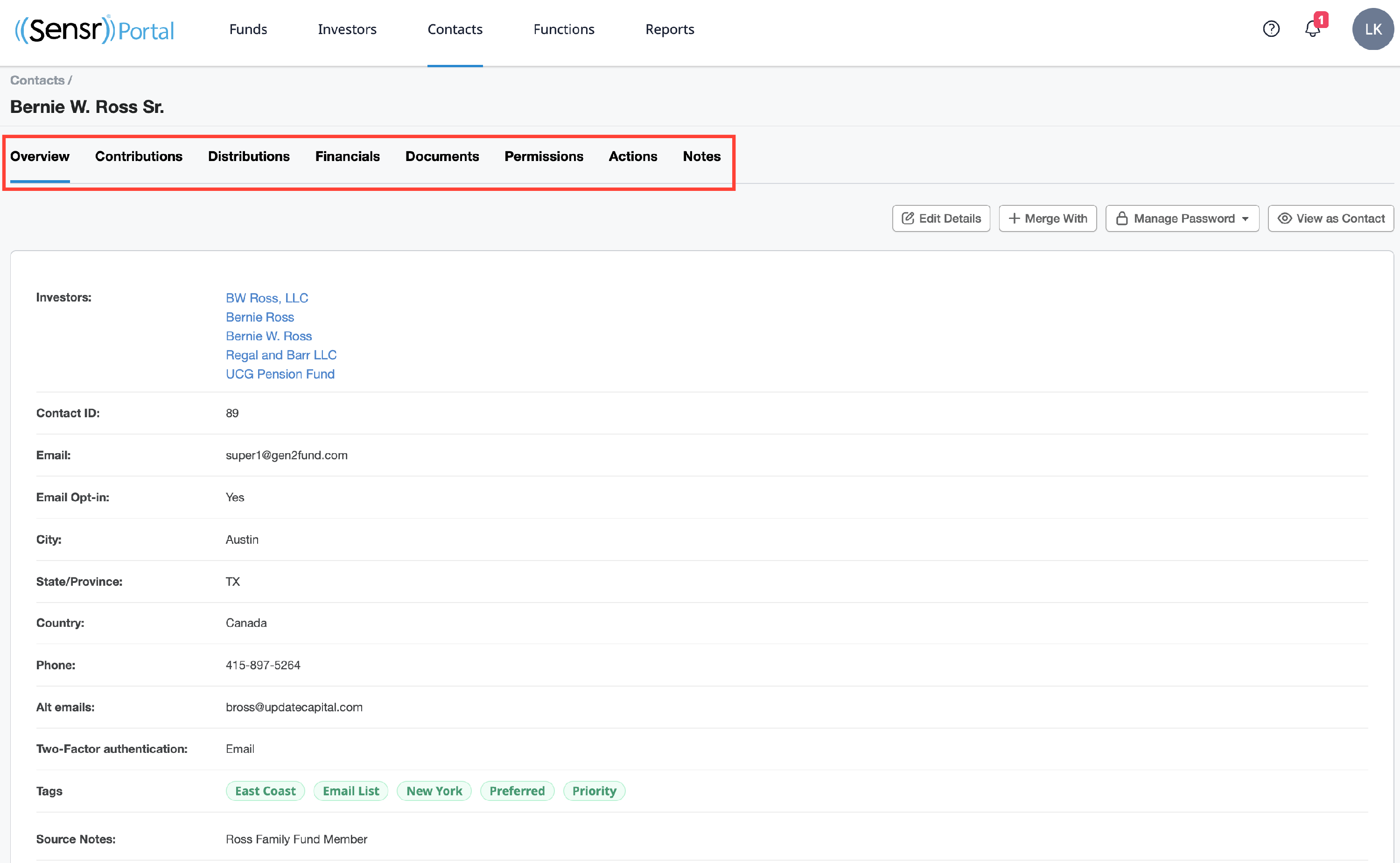
Task: Click the country value Canada
Action: click(x=246, y=623)
